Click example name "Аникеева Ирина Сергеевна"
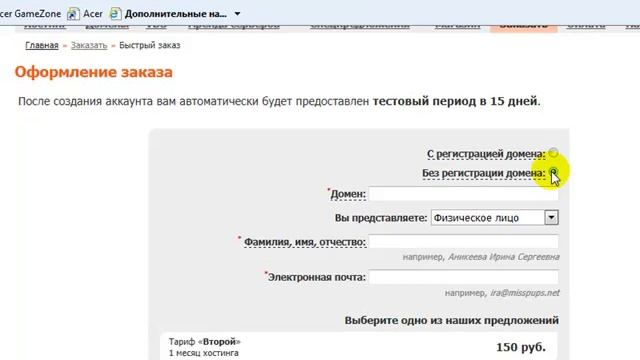 (x=504, y=257)
